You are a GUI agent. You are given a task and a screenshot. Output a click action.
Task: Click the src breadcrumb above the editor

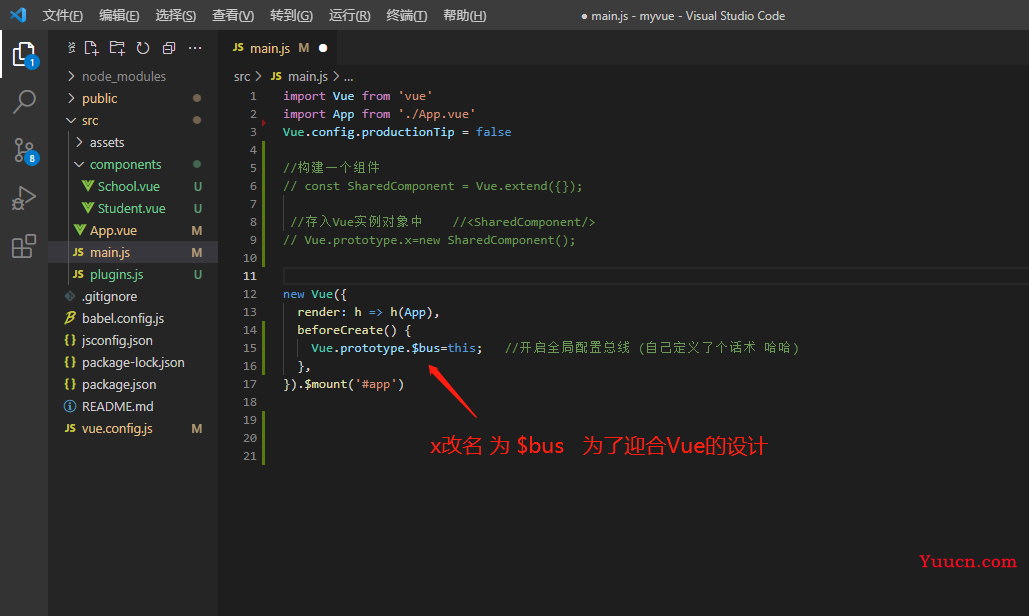[242, 76]
